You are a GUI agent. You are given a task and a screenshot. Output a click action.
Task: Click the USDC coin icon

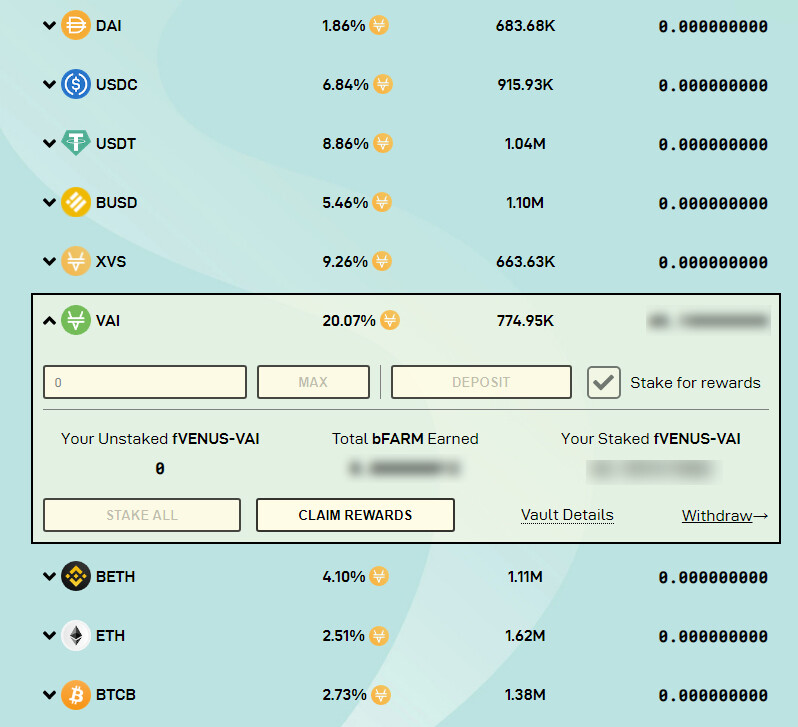tap(76, 84)
